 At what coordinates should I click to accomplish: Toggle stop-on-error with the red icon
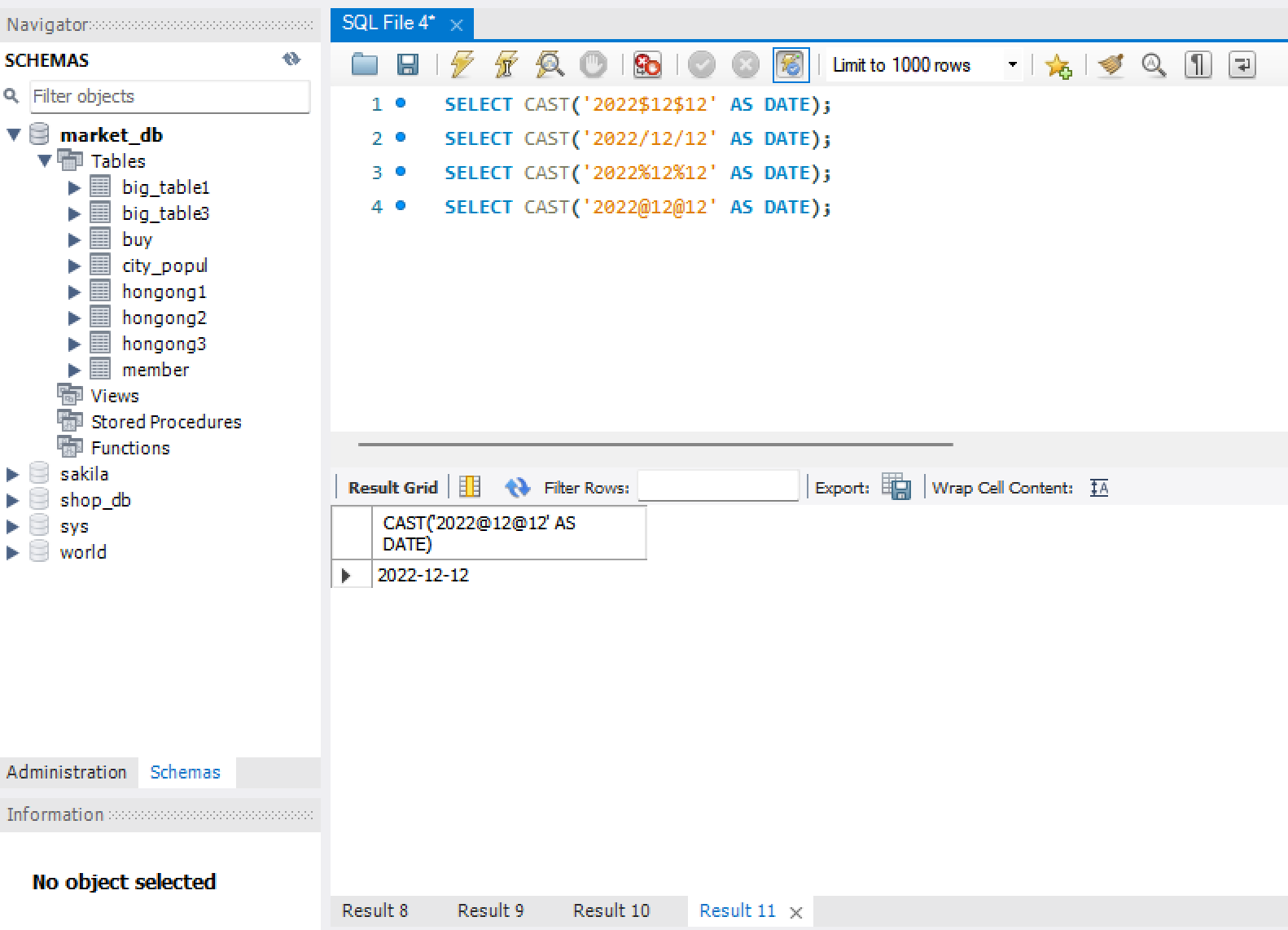648,64
